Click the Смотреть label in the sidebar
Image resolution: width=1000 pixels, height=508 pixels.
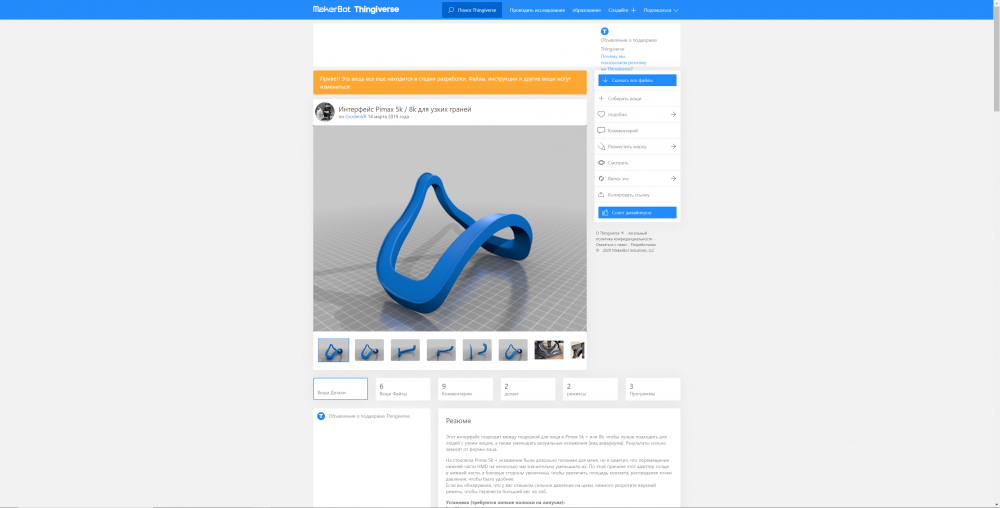618,163
